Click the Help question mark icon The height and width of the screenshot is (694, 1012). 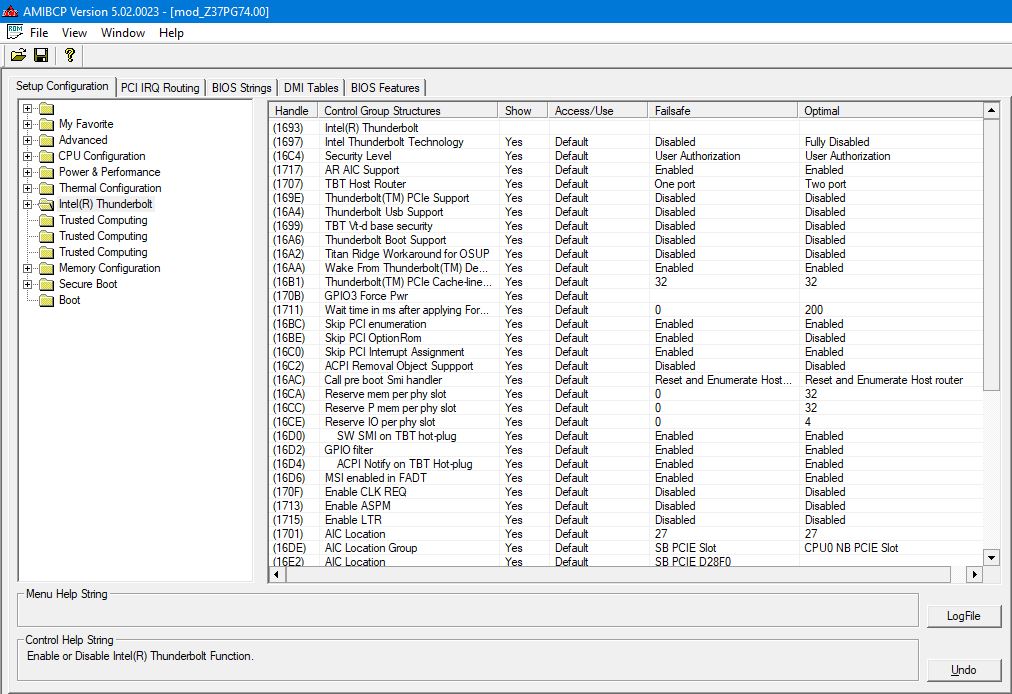tap(69, 55)
